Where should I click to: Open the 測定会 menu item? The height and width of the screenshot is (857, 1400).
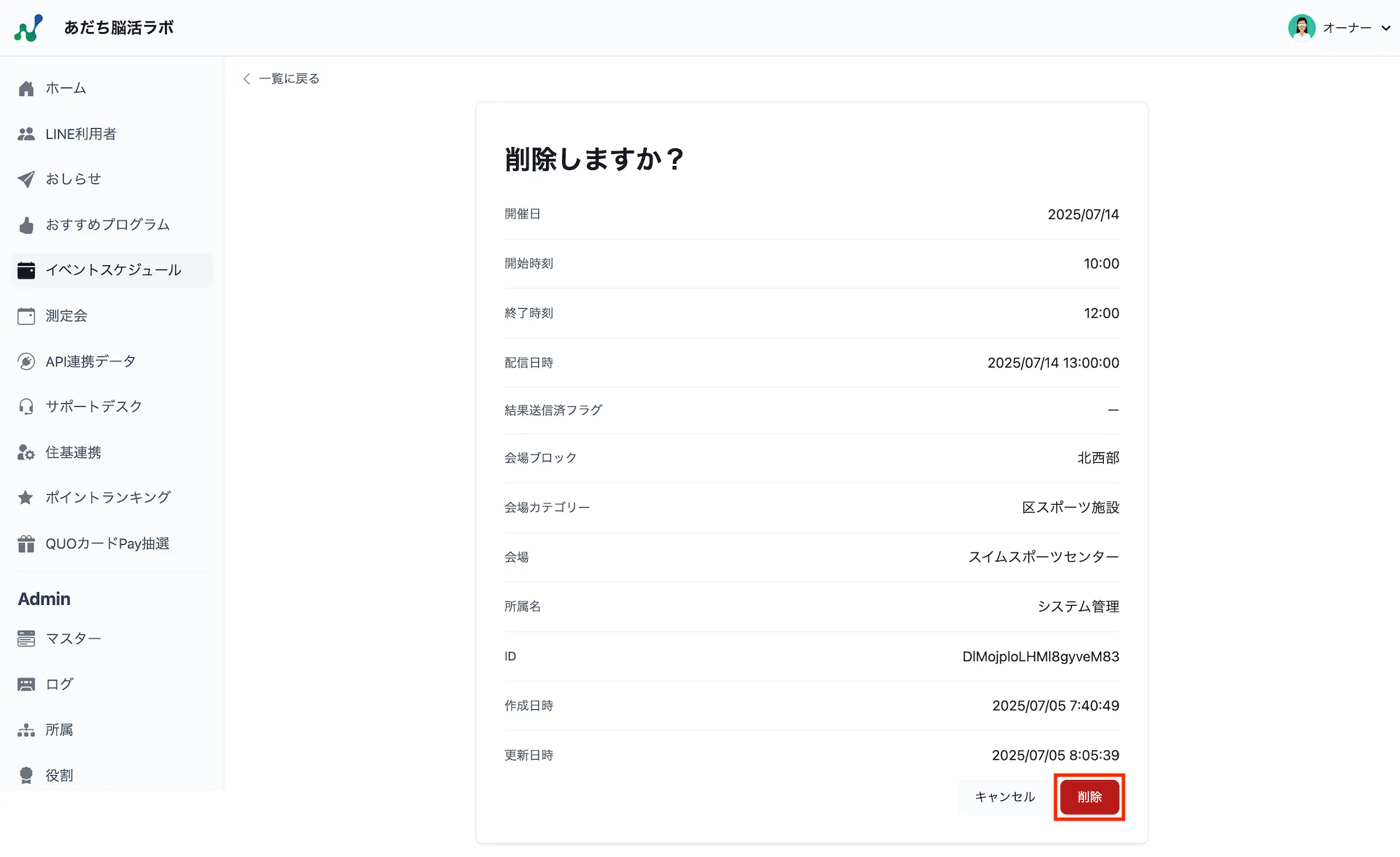pos(66,316)
